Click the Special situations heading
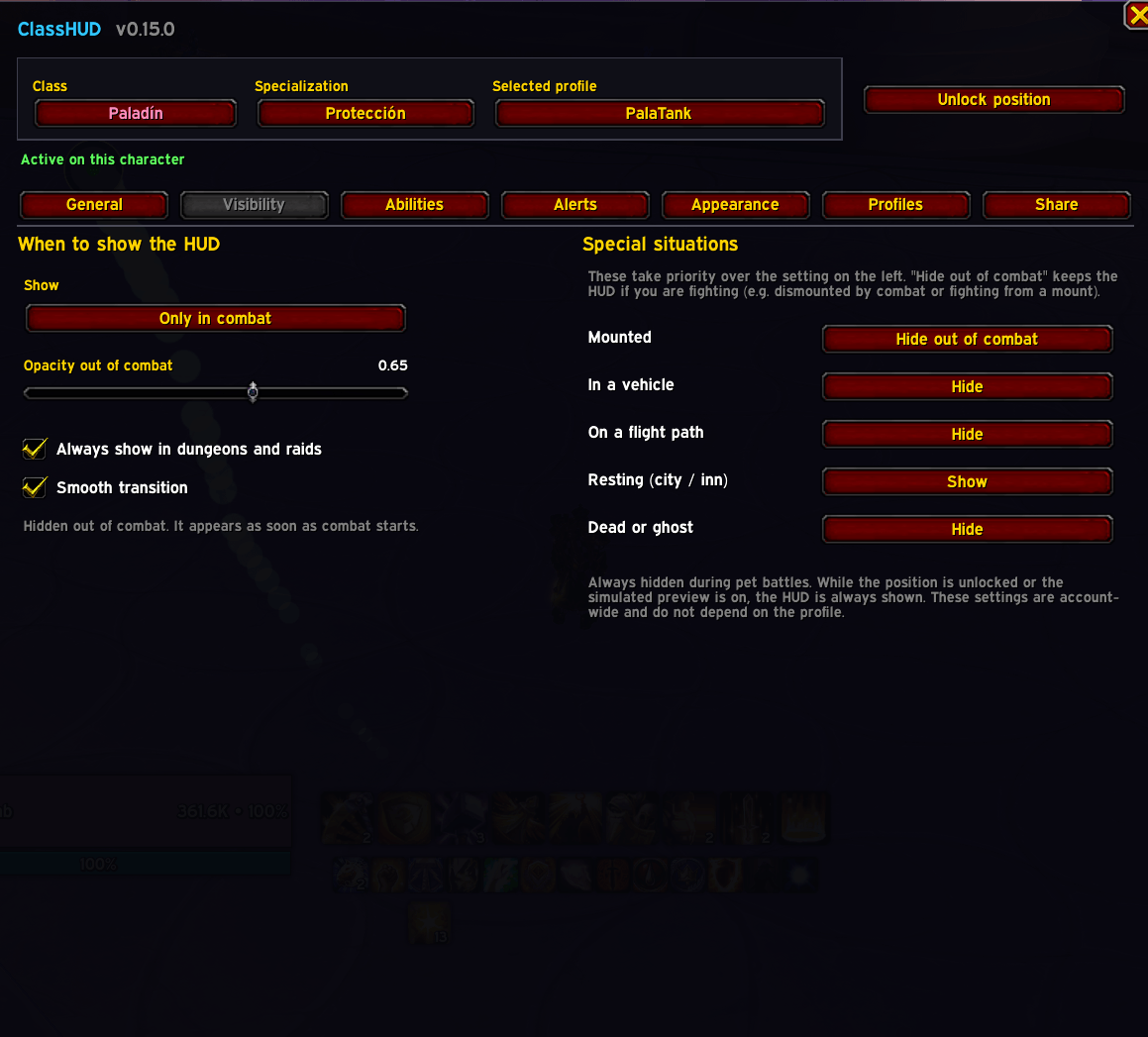The height and width of the screenshot is (1037, 1148). pyautogui.click(x=661, y=244)
